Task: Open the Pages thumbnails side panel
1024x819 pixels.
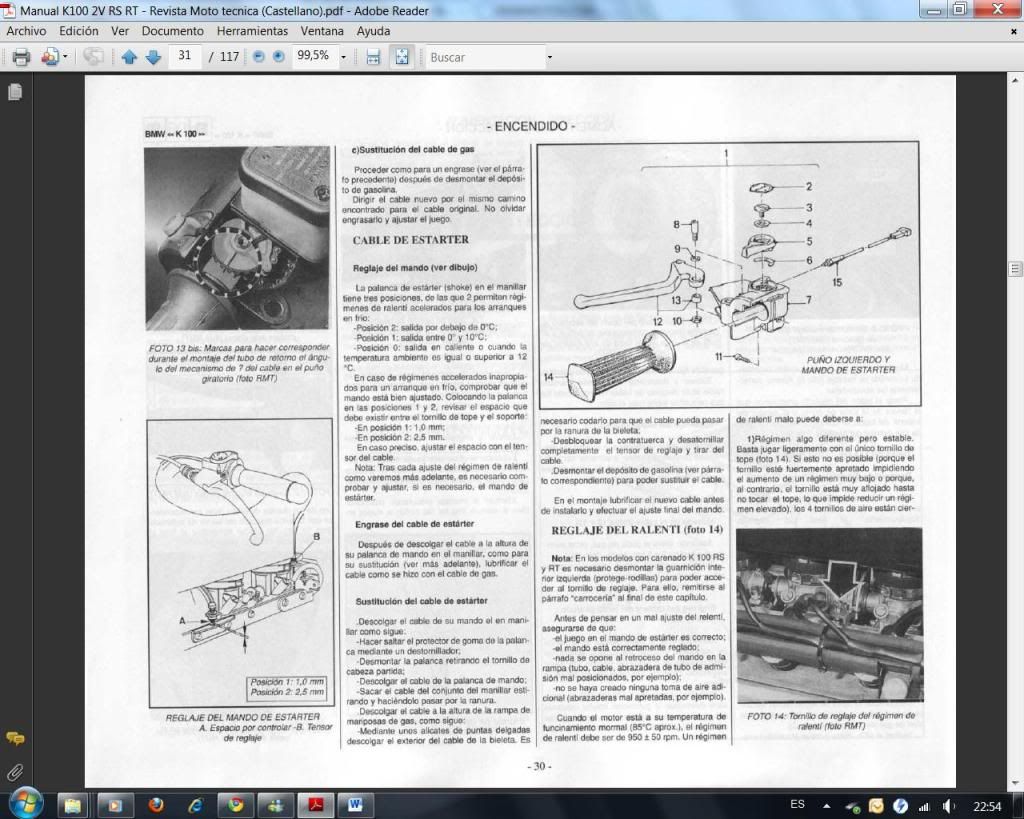Action: 15,92
